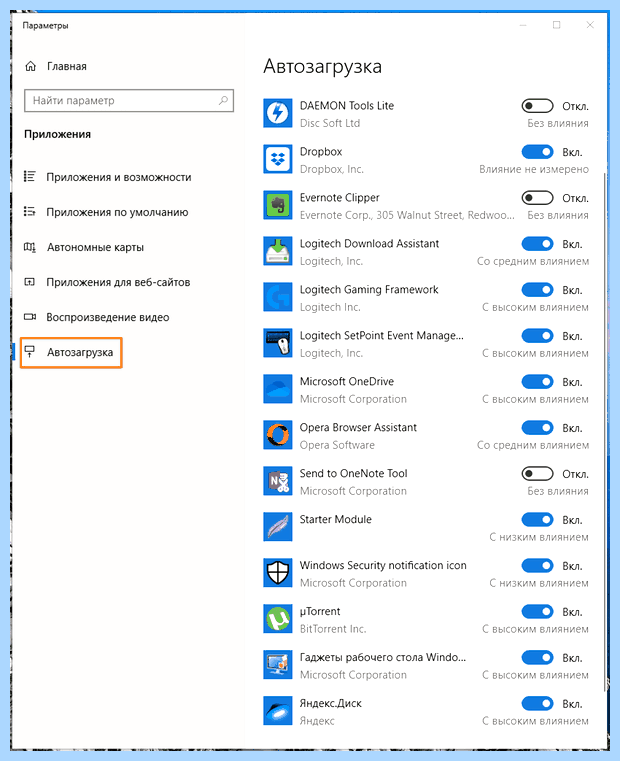Click the Opera Browser Assistant icon
This screenshot has height=761, width=620.
point(278,435)
